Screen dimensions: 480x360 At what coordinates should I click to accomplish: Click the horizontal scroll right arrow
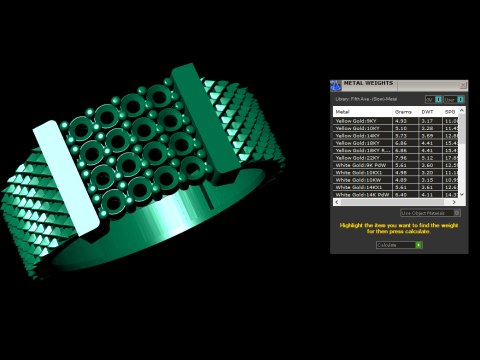(x=454, y=202)
